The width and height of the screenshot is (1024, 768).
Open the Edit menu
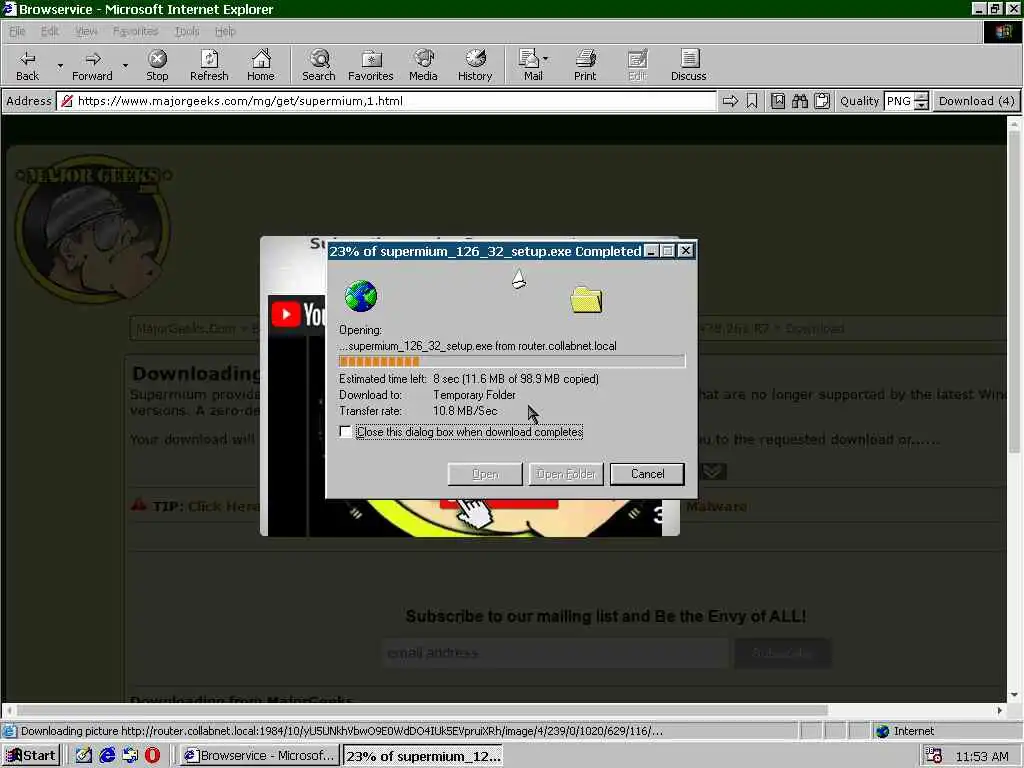tap(50, 31)
